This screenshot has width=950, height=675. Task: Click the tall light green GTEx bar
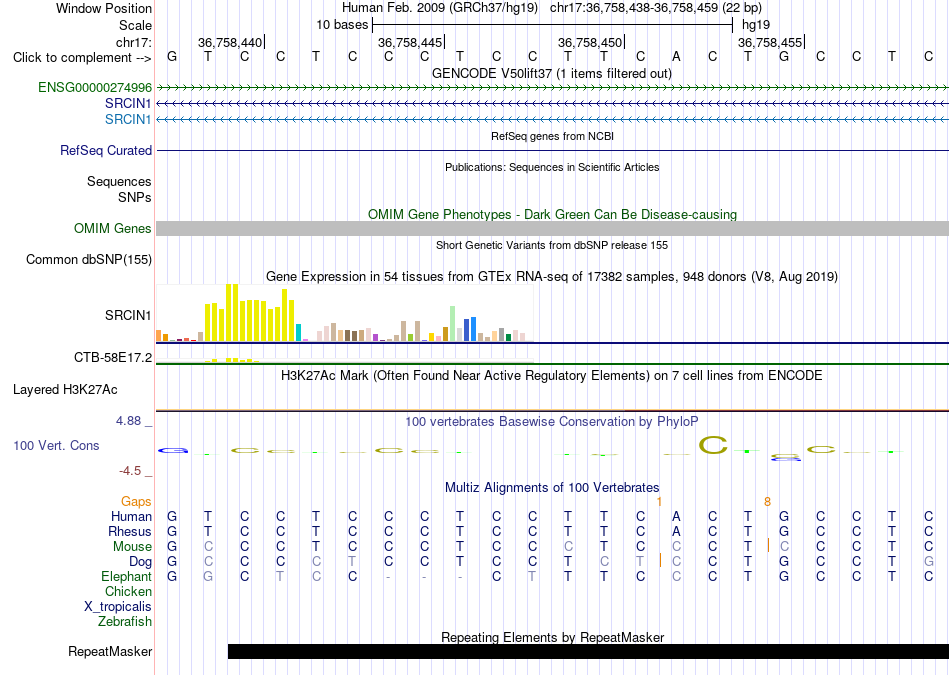tap(452, 324)
